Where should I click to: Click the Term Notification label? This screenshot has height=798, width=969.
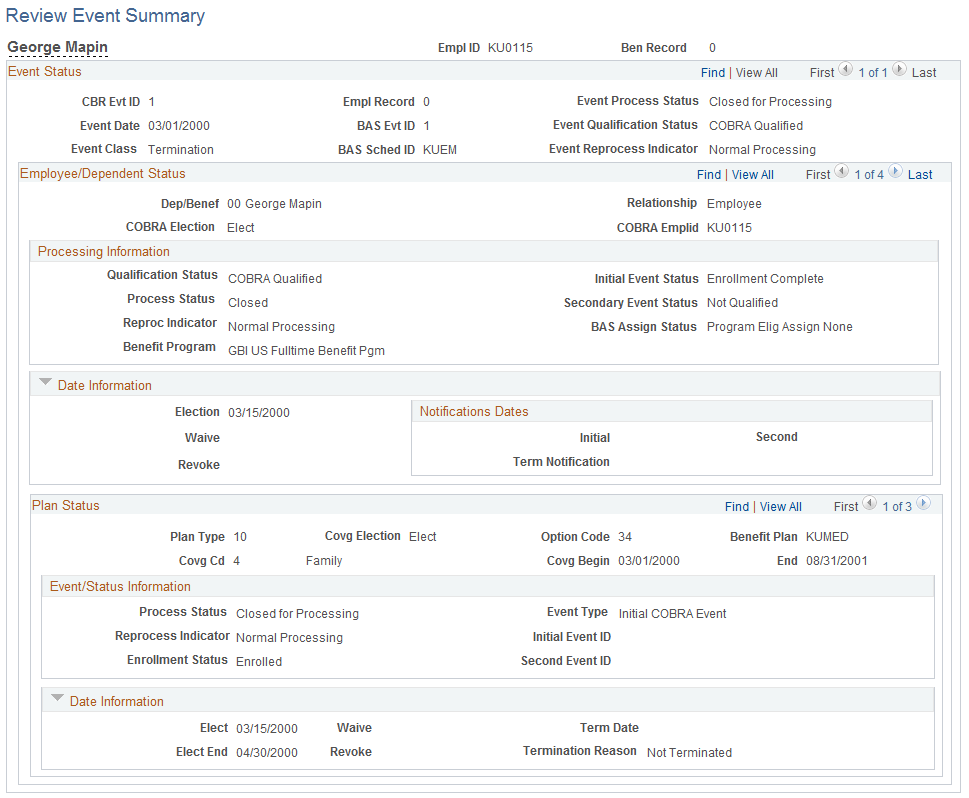(561, 462)
